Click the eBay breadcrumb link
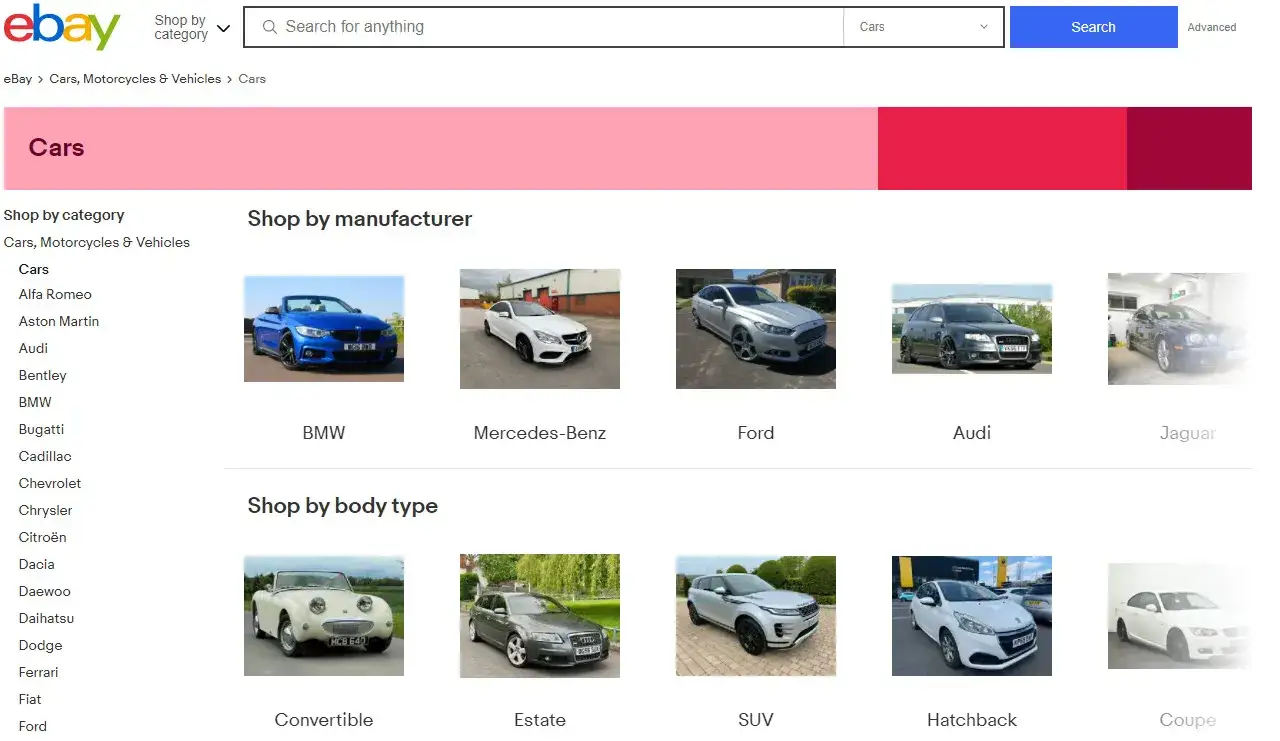Screen dimensions: 1280x741 pyautogui.click(x=18, y=78)
